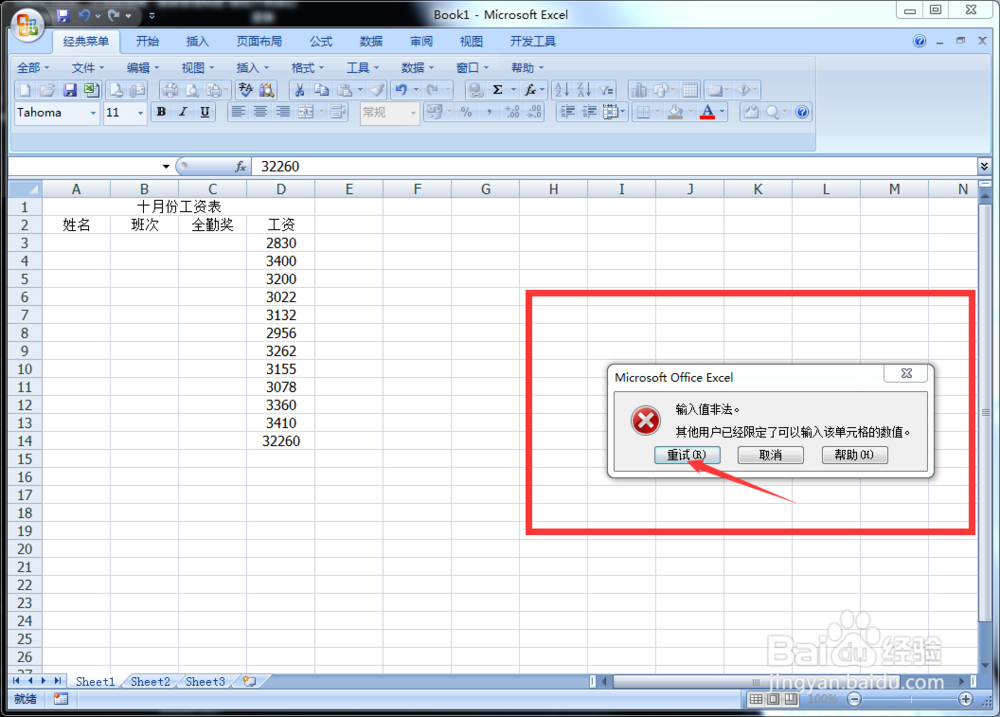Click the AutoSum sigma icon
Viewport: 1000px width, 717px height.
point(498,90)
